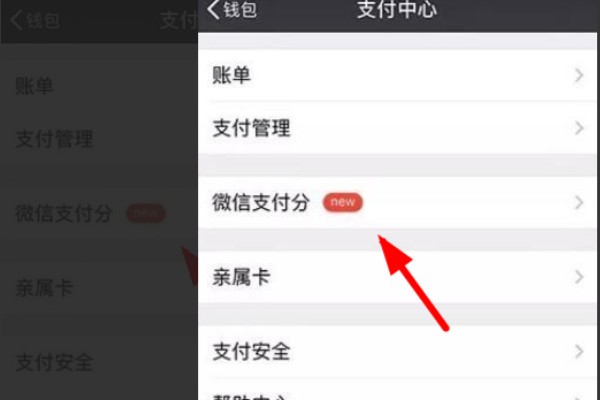Click the partially visible 帮助中心 row at the bottom

[x=397, y=390]
